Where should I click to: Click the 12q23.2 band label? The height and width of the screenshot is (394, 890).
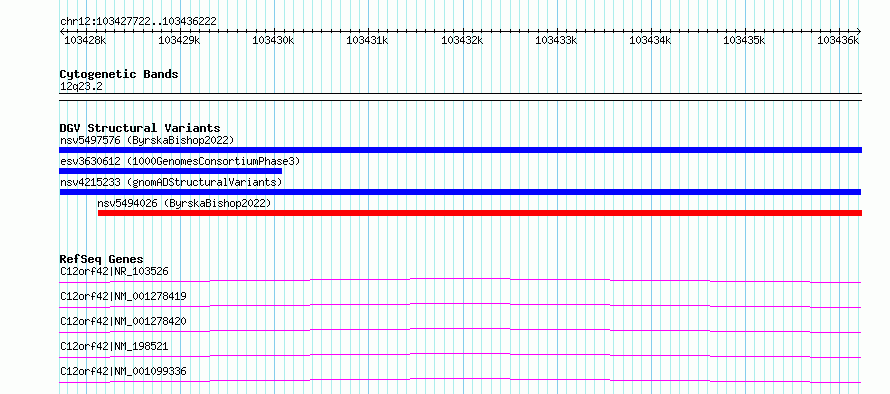click(x=82, y=87)
